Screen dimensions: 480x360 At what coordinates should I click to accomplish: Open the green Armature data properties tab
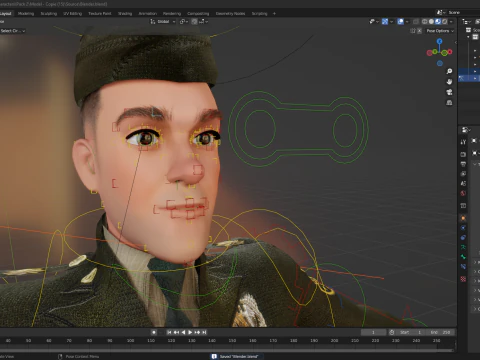pyautogui.click(x=463, y=247)
